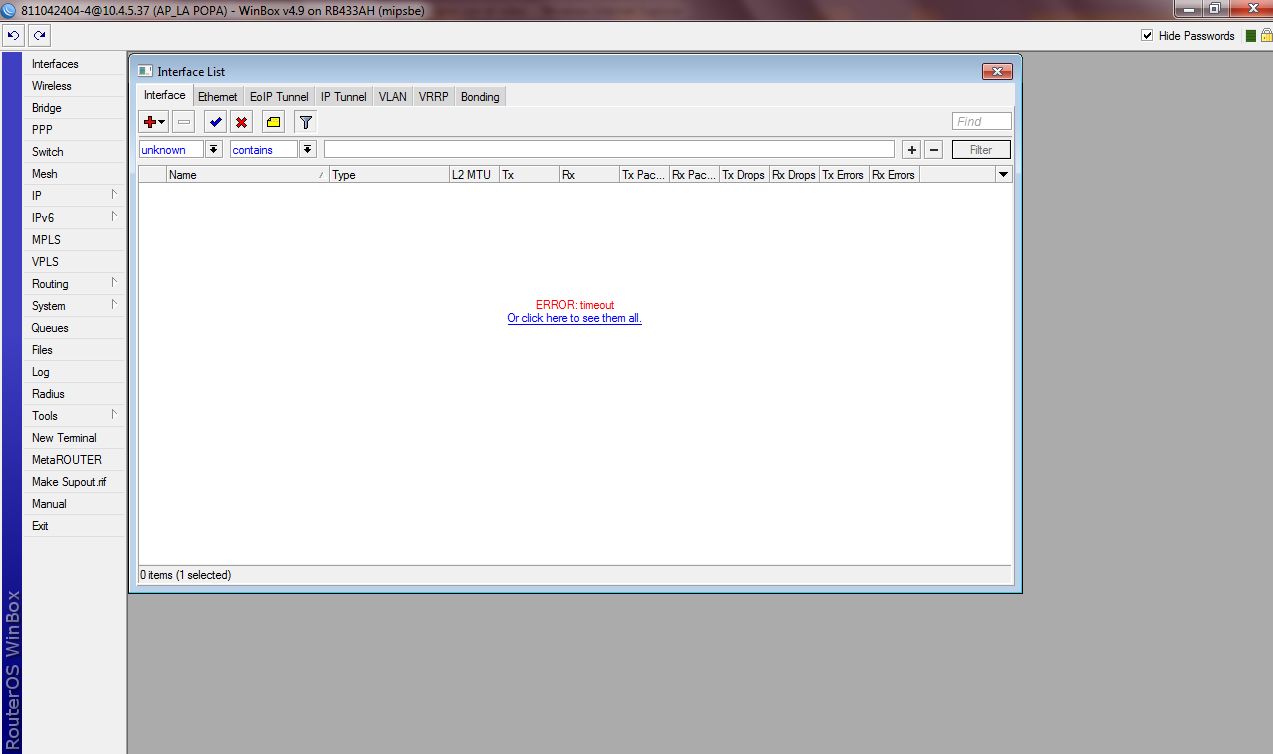Switch to the Ethernet tab

217,96
